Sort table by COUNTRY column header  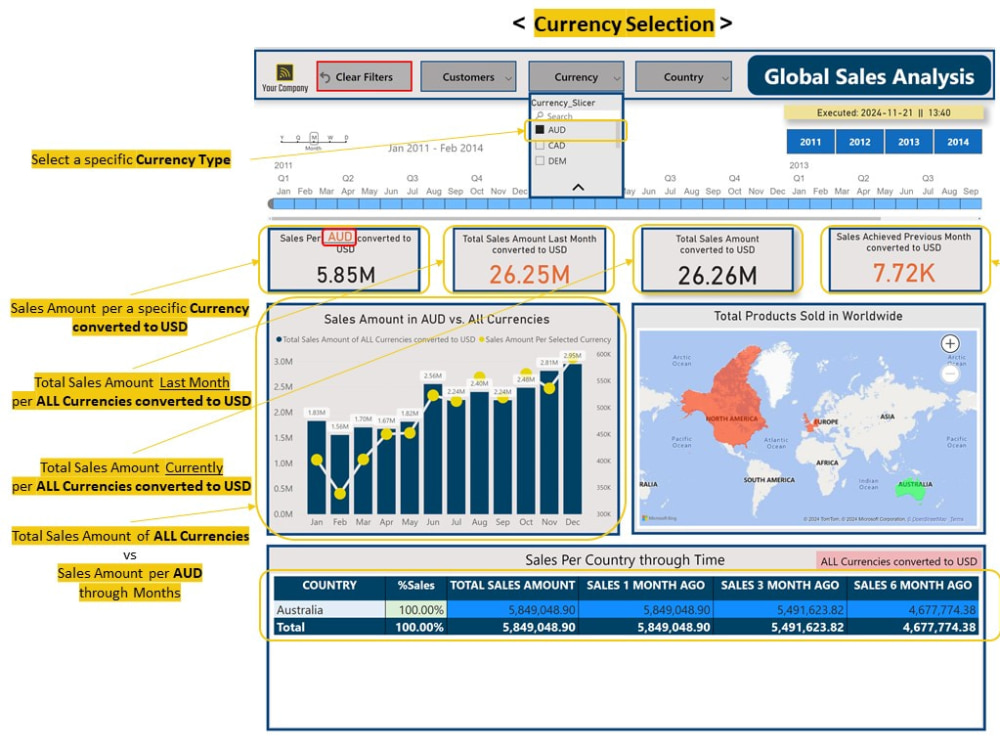click(329, 585)
